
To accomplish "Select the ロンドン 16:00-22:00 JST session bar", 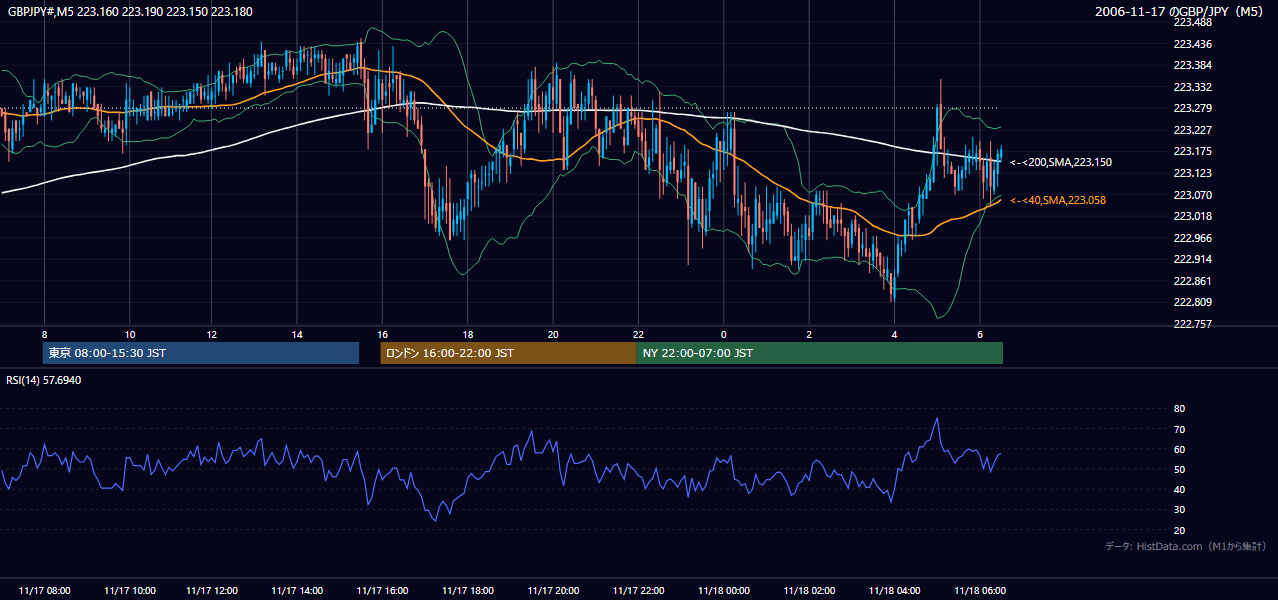I will pos(508,353).
